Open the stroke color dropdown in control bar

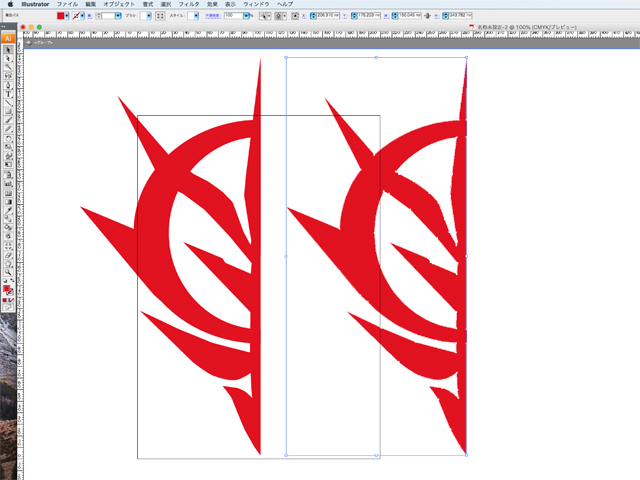pyautogui.click(x=82, y=16)
